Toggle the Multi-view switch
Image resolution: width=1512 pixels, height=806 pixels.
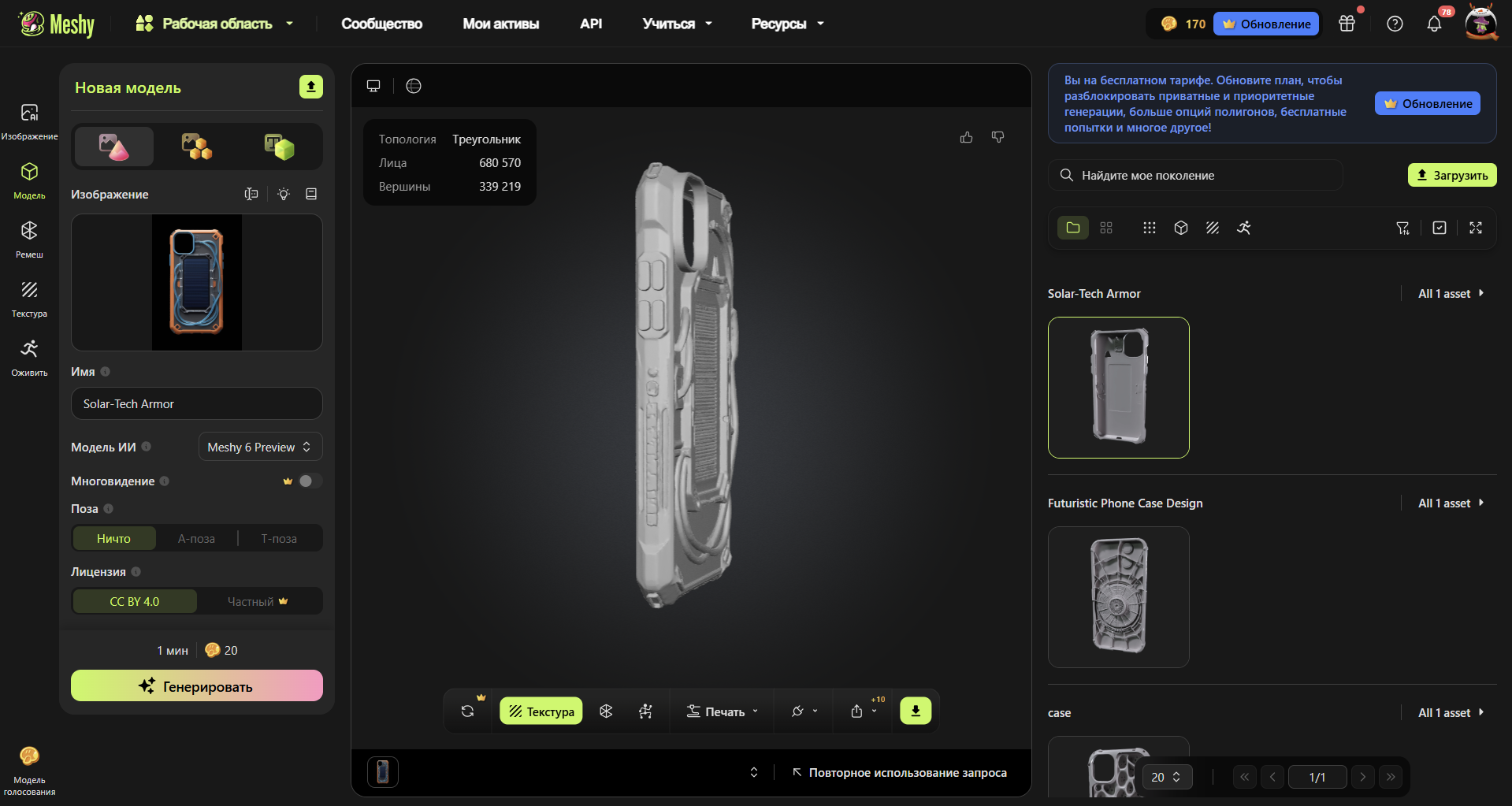(x=310, y=481)
